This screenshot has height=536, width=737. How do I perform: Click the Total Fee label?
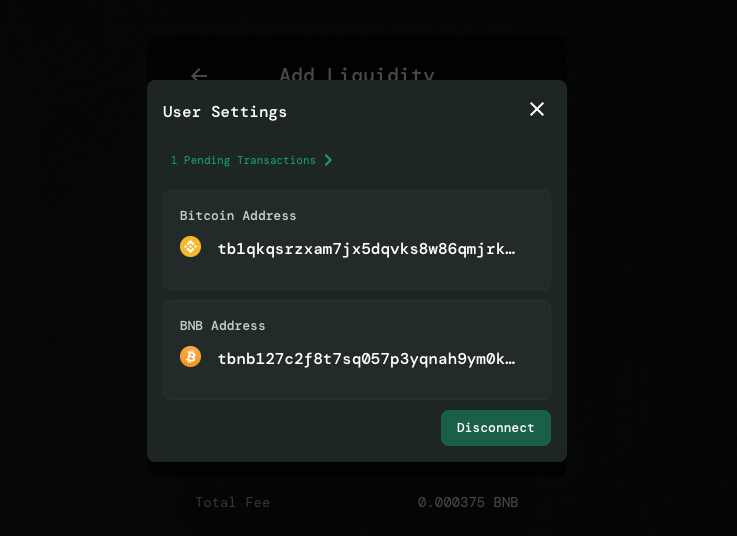point(233,502)
